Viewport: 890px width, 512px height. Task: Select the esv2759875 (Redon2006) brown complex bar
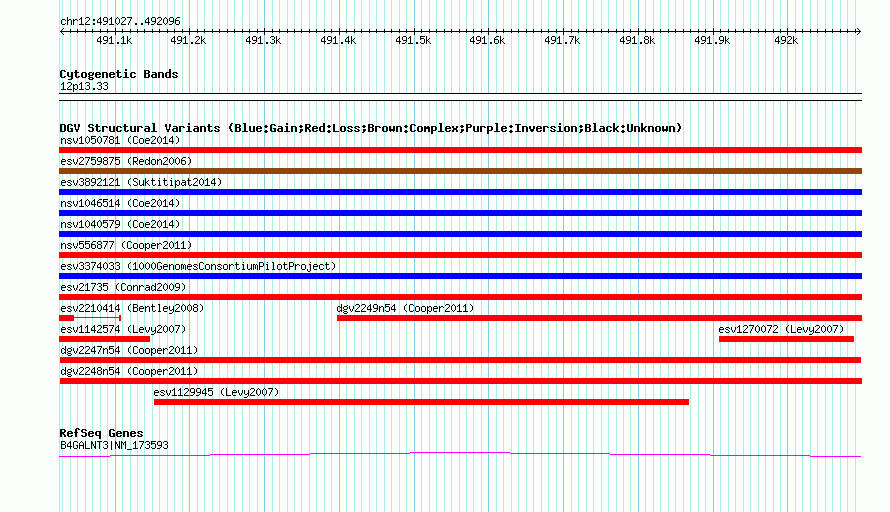pos(460,171)
